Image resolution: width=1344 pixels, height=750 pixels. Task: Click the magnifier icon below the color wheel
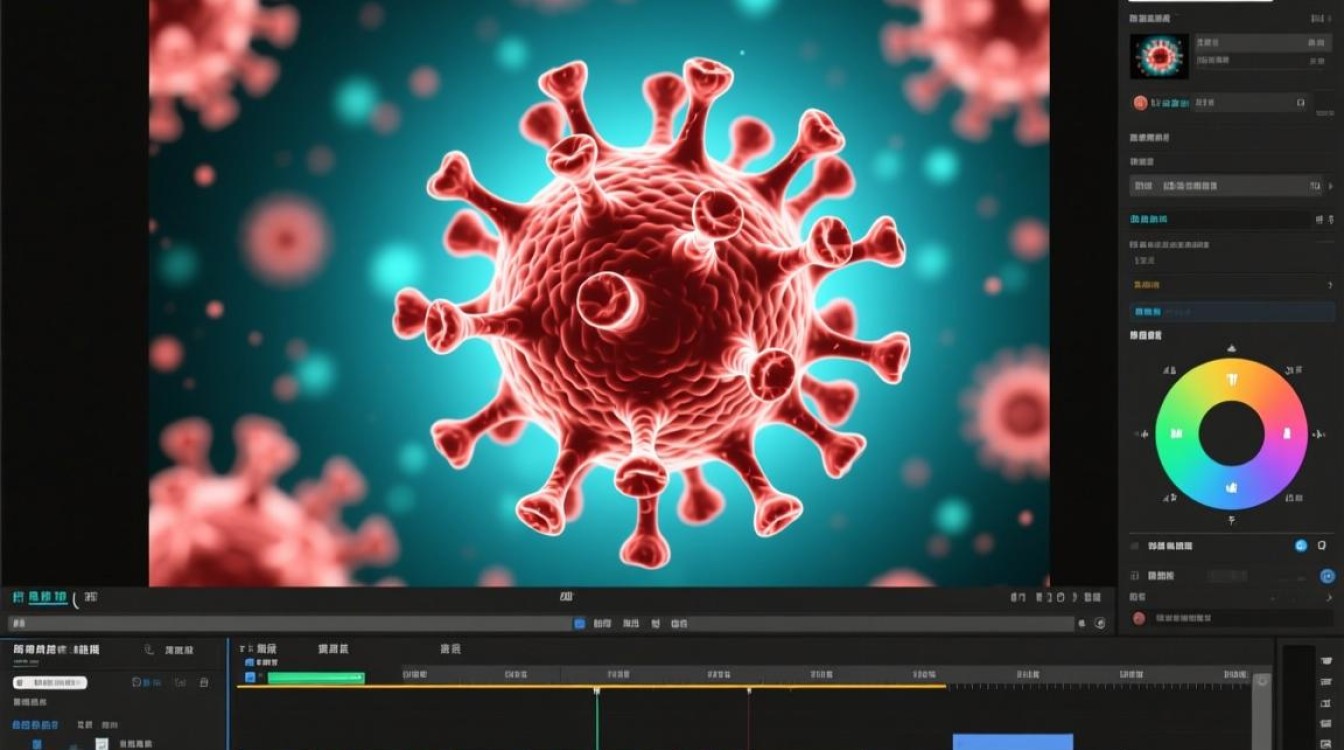point(1322,545)
